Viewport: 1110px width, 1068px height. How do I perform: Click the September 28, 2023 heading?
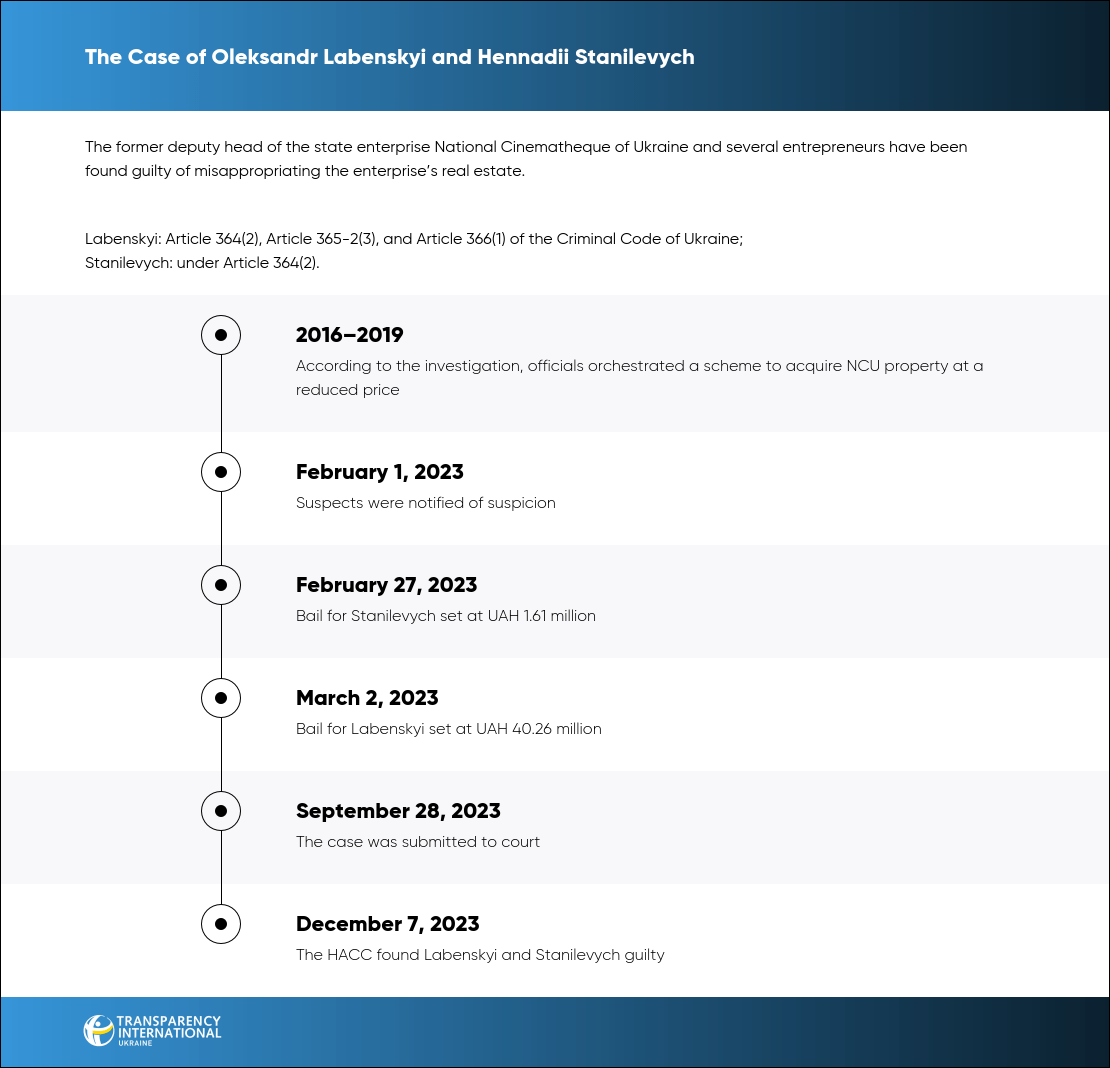[x=398, y=811]
